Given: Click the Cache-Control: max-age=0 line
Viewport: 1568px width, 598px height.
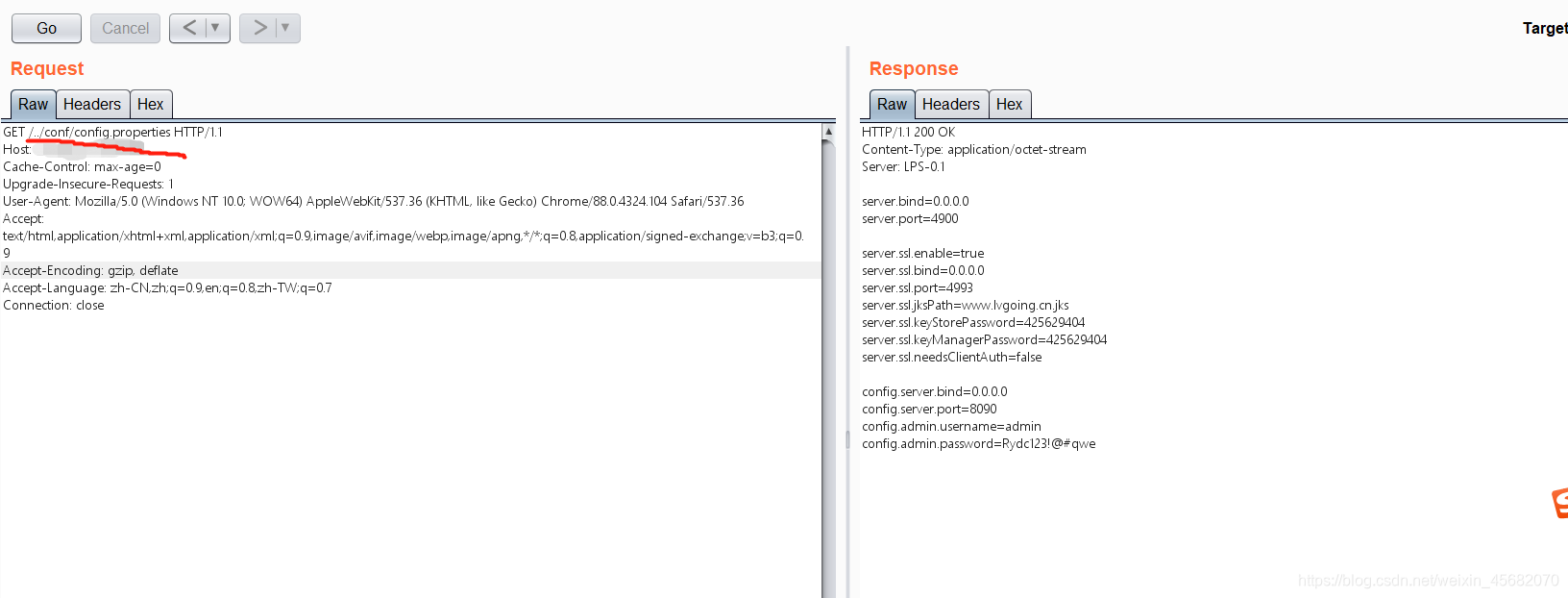Looking at the screenshot, I should (x=82, y=166).
